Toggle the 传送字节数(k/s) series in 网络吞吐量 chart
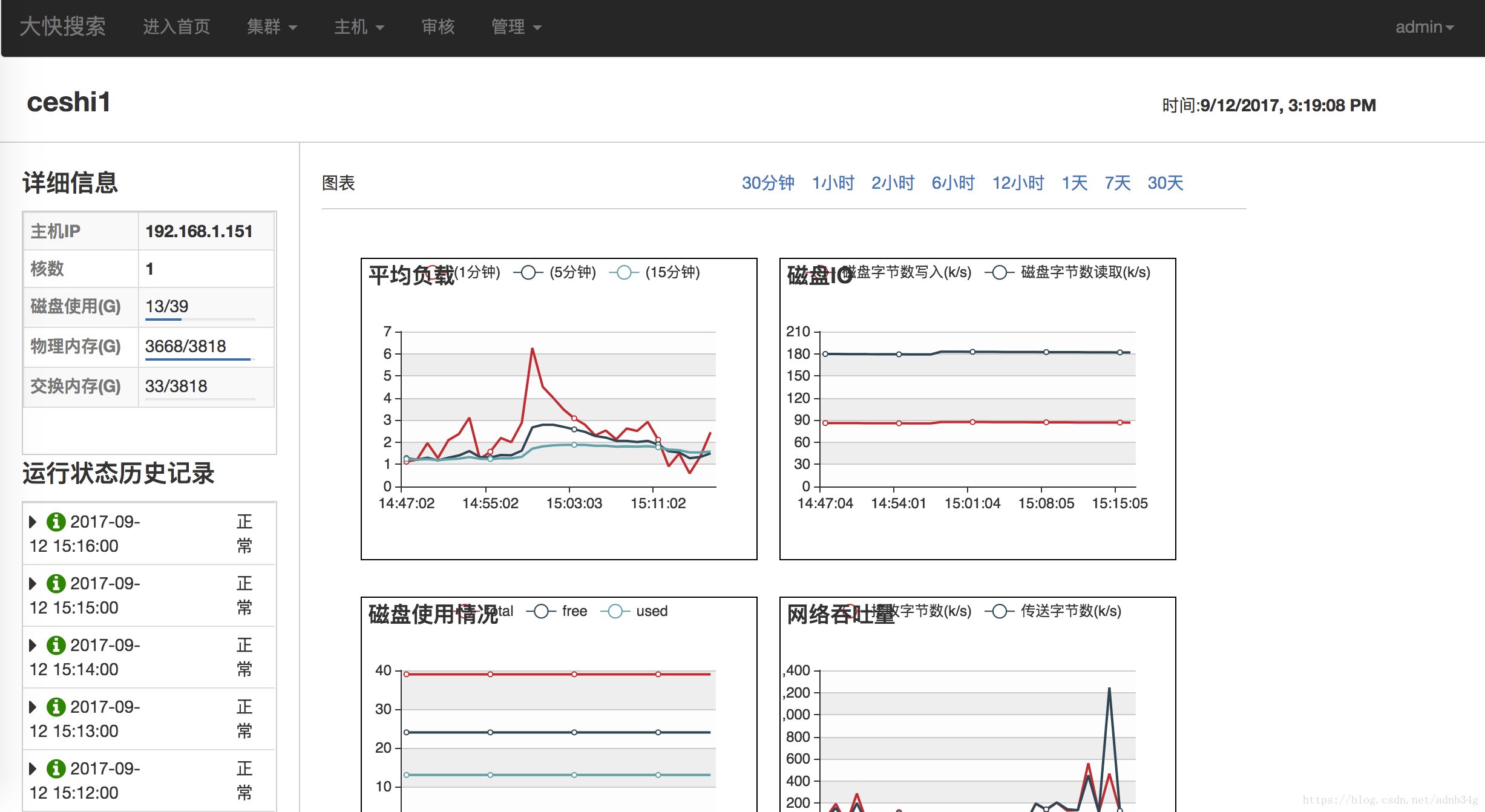Viewport: 1485px width, 812px height. (x=998, y=611)
